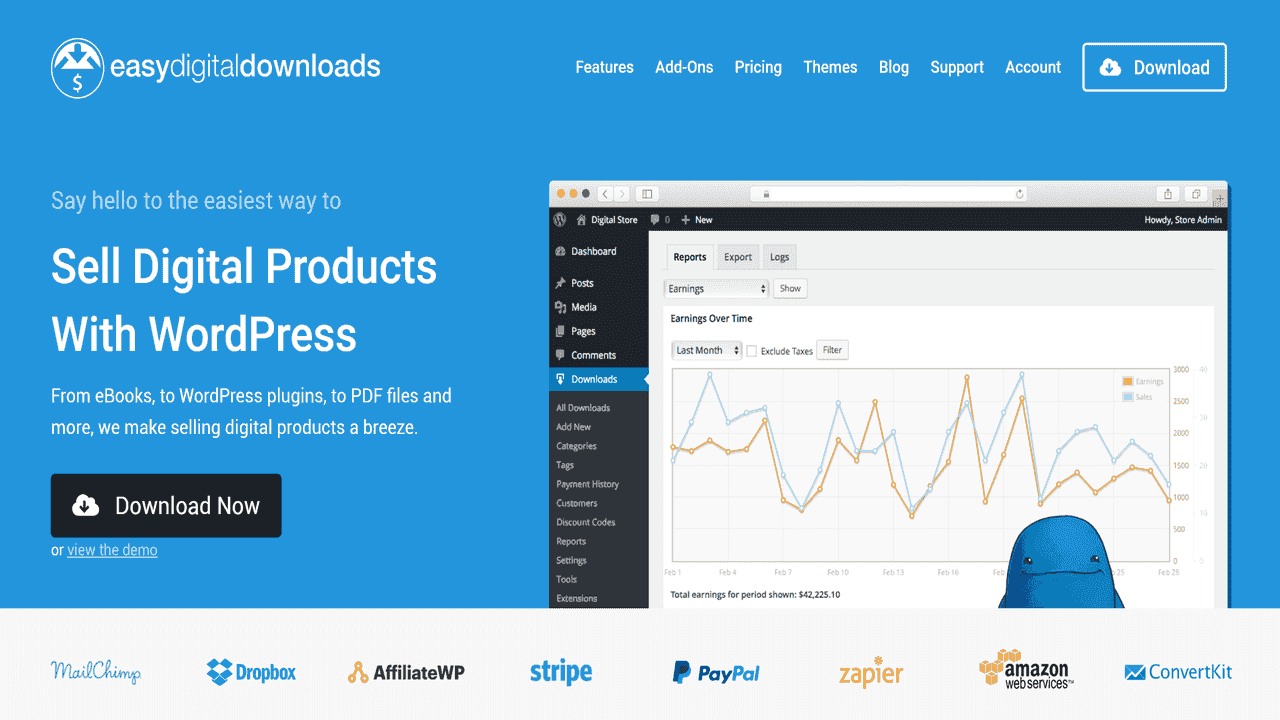This screenshot has width=1280, height=720.
Task: Select Downloads in the WordPress sidebar
Action: pyautogui.click(x=599, y=379)
